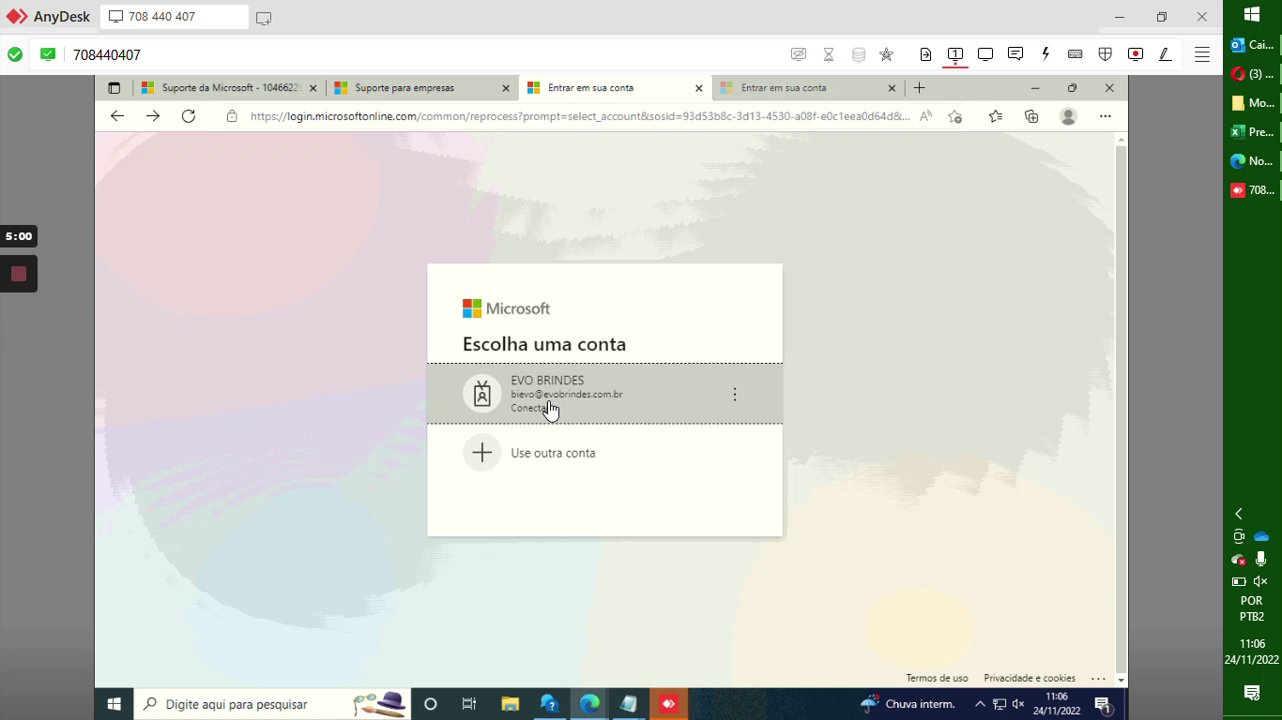Click the remote Windows Start button

click(114, 704)
